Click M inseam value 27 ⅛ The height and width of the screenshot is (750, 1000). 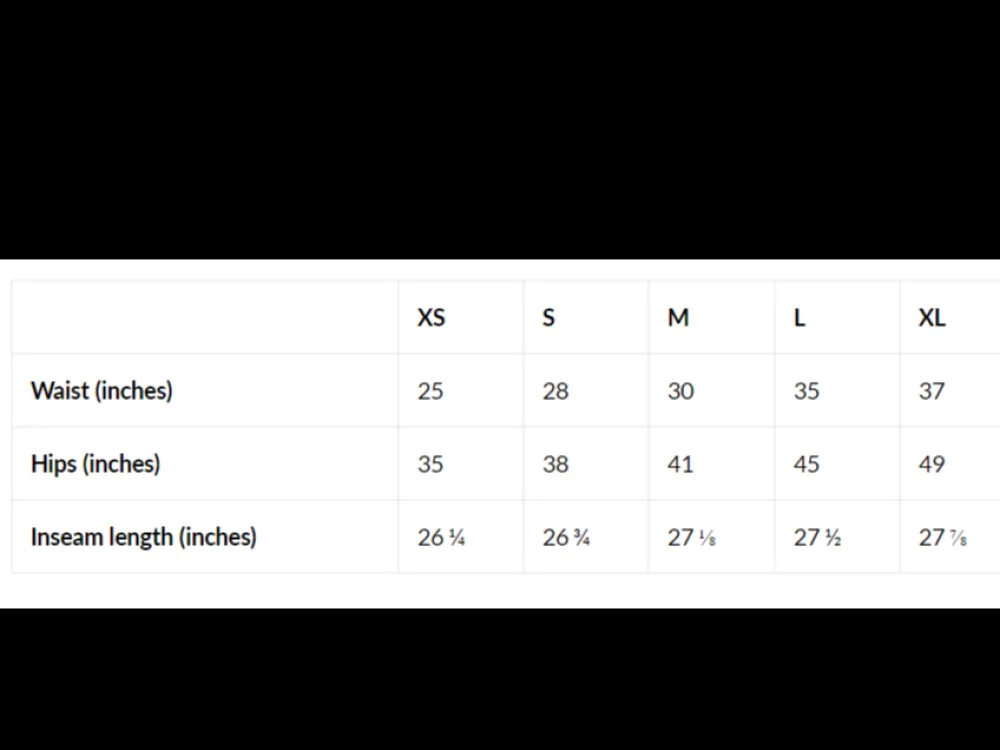coord(692,538)
